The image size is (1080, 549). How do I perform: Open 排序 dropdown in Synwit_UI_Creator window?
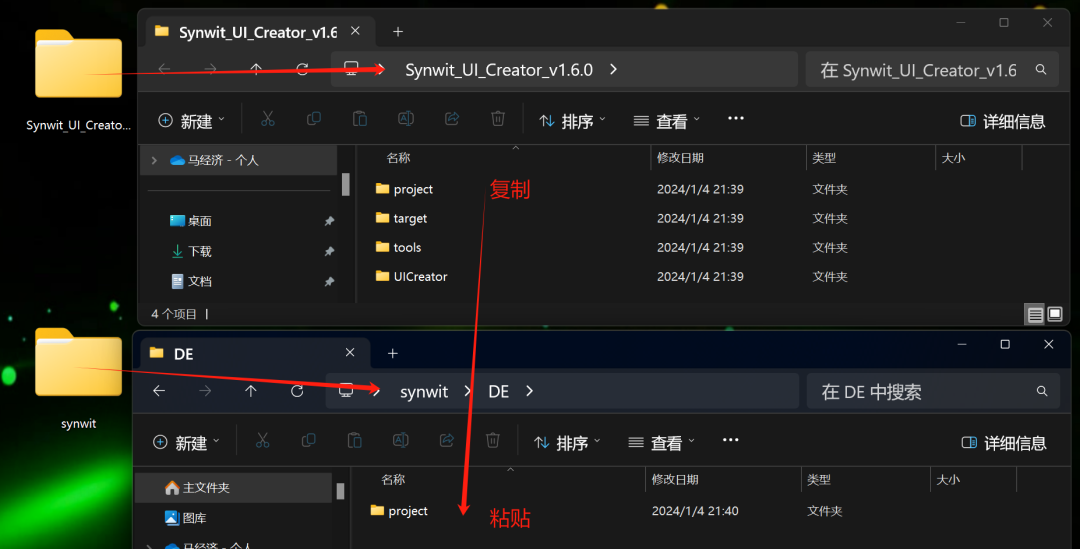click(572, 121)
